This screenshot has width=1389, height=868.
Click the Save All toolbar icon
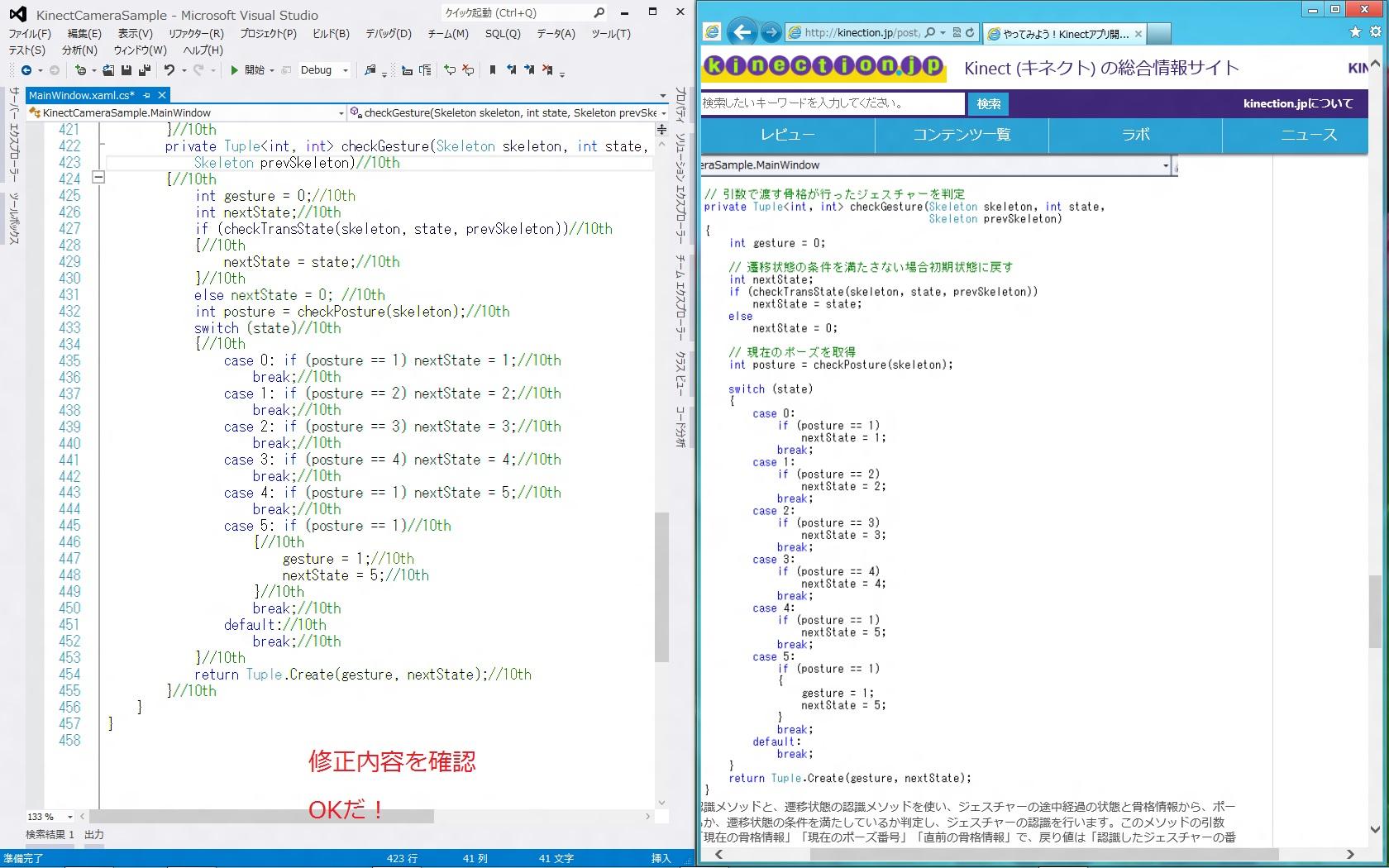pos(145,70)
